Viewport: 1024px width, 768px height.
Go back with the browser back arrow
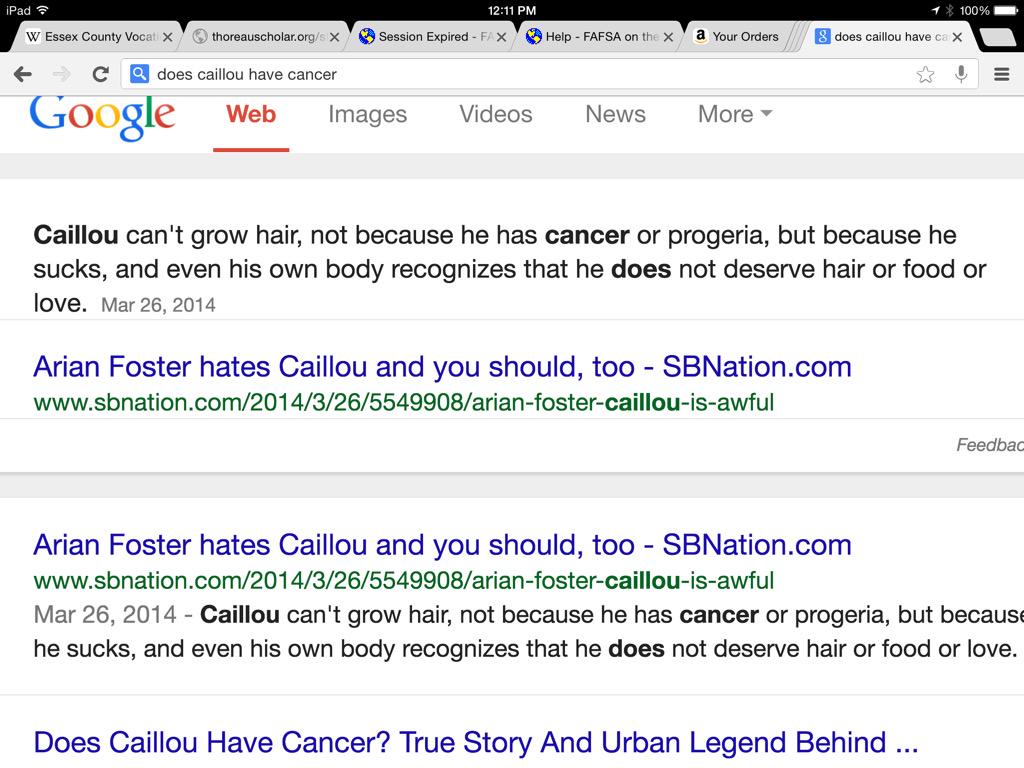click(23, 74)
